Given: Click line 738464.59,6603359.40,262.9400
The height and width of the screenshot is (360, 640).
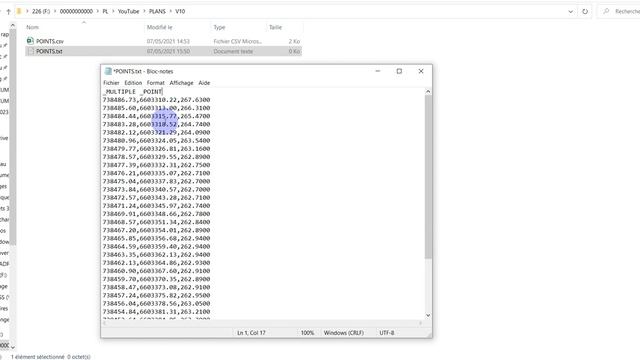Looking at the screenshot, I should pos(156,247).
